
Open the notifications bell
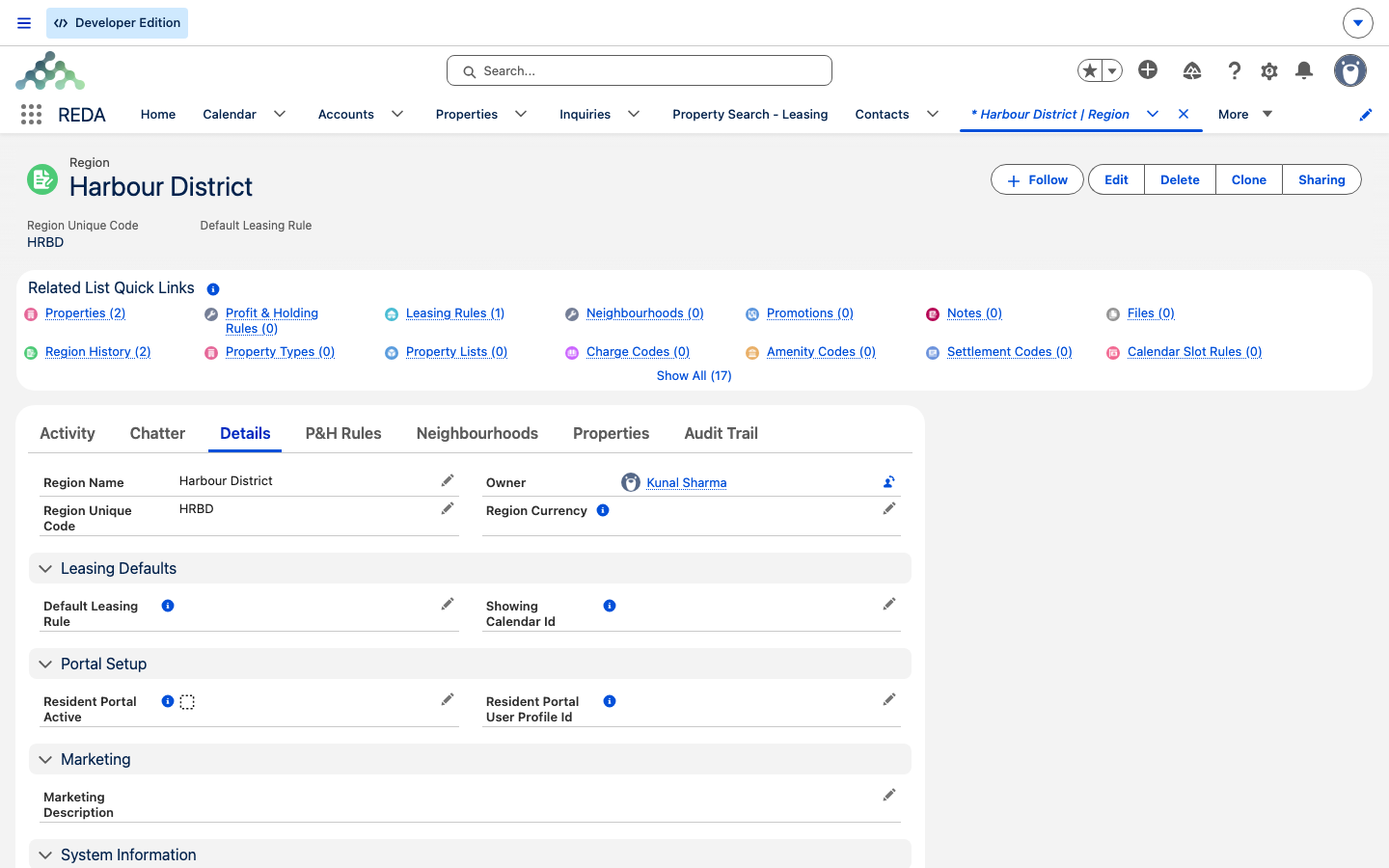(x=1304, y=70)
